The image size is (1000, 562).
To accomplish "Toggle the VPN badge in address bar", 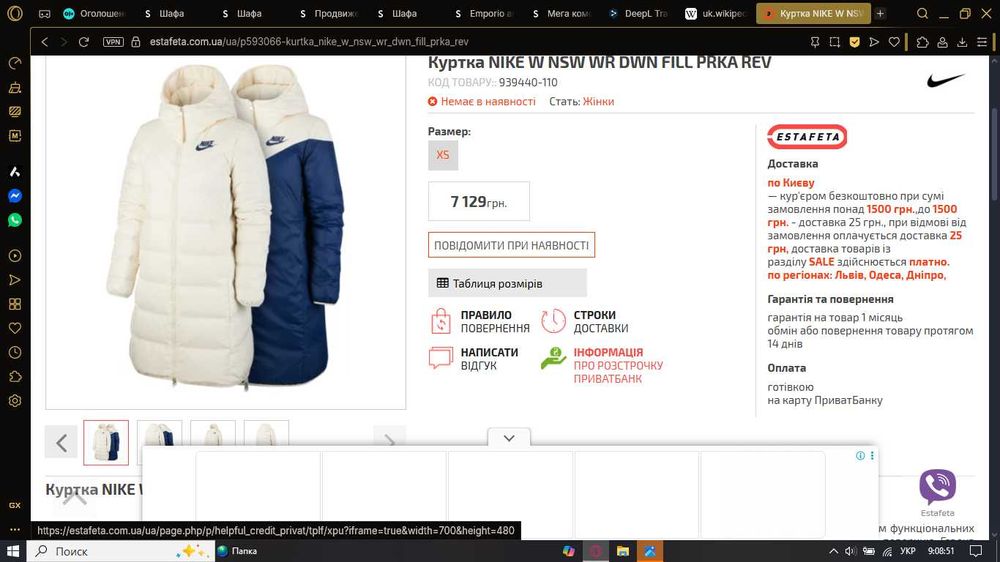I will 113,41.
